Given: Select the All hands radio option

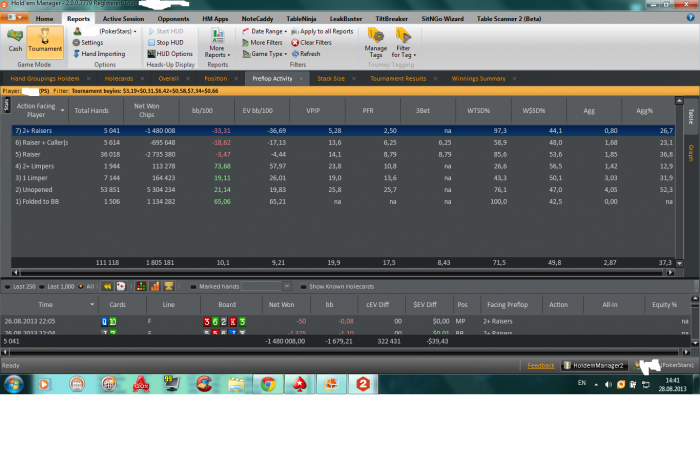Looking at the screenshot, I should coord(87,287).
